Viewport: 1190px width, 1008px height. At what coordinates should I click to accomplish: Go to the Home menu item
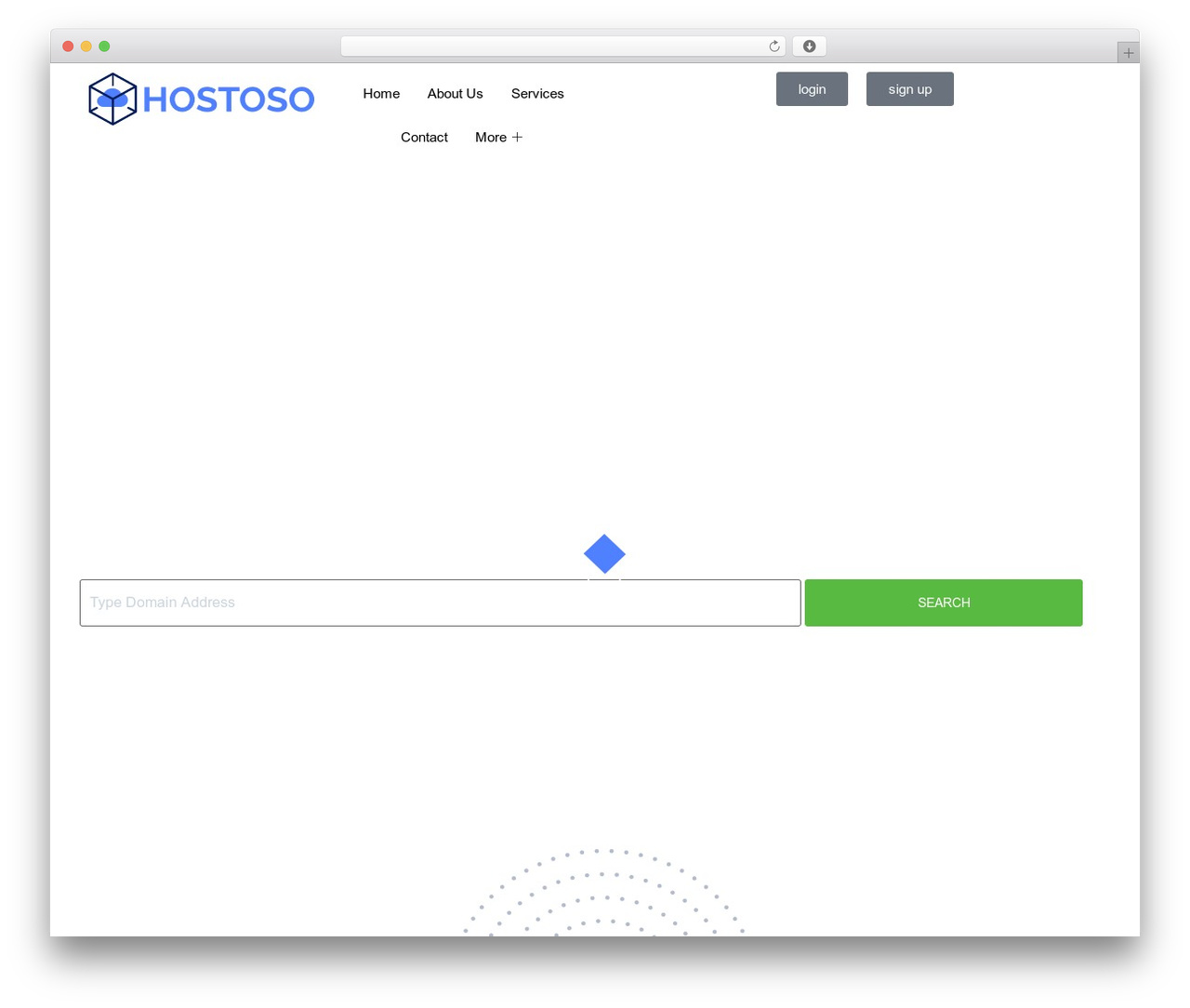click(381, 93)
